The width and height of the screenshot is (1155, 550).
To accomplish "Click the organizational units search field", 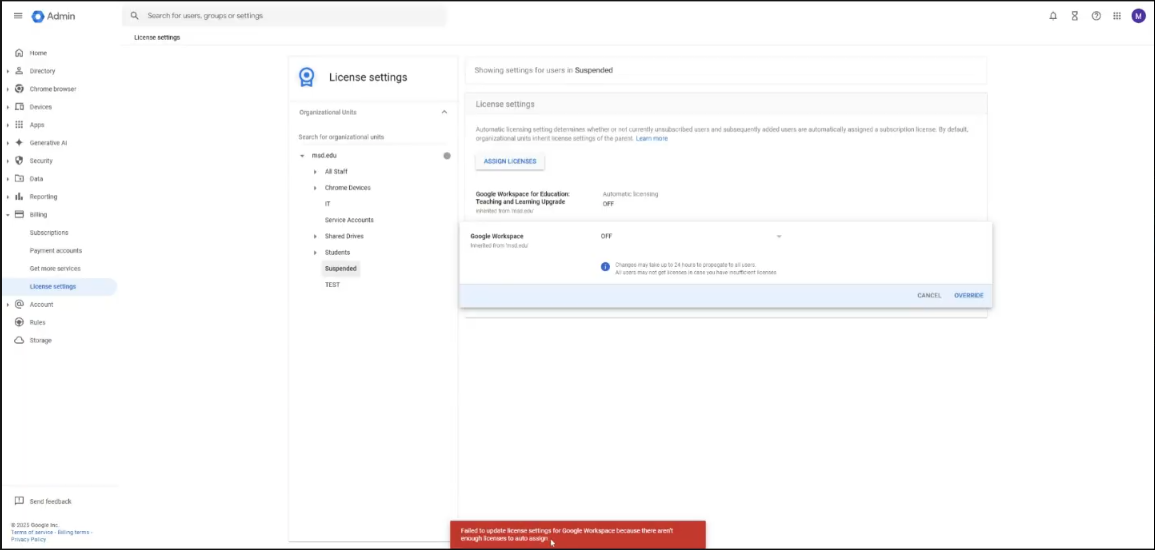I will coord(372,137).
